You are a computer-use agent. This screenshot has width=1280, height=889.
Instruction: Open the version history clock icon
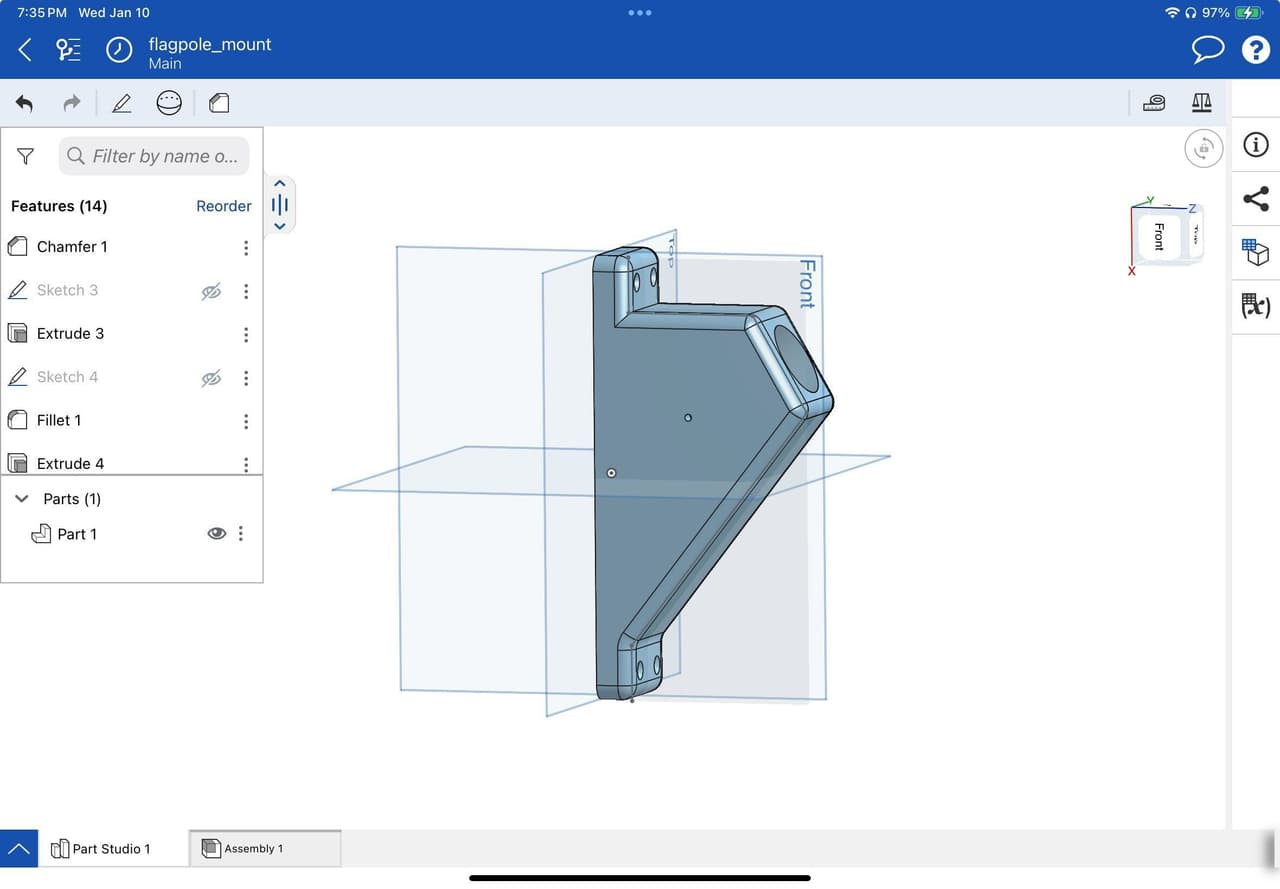coord(119,50)
